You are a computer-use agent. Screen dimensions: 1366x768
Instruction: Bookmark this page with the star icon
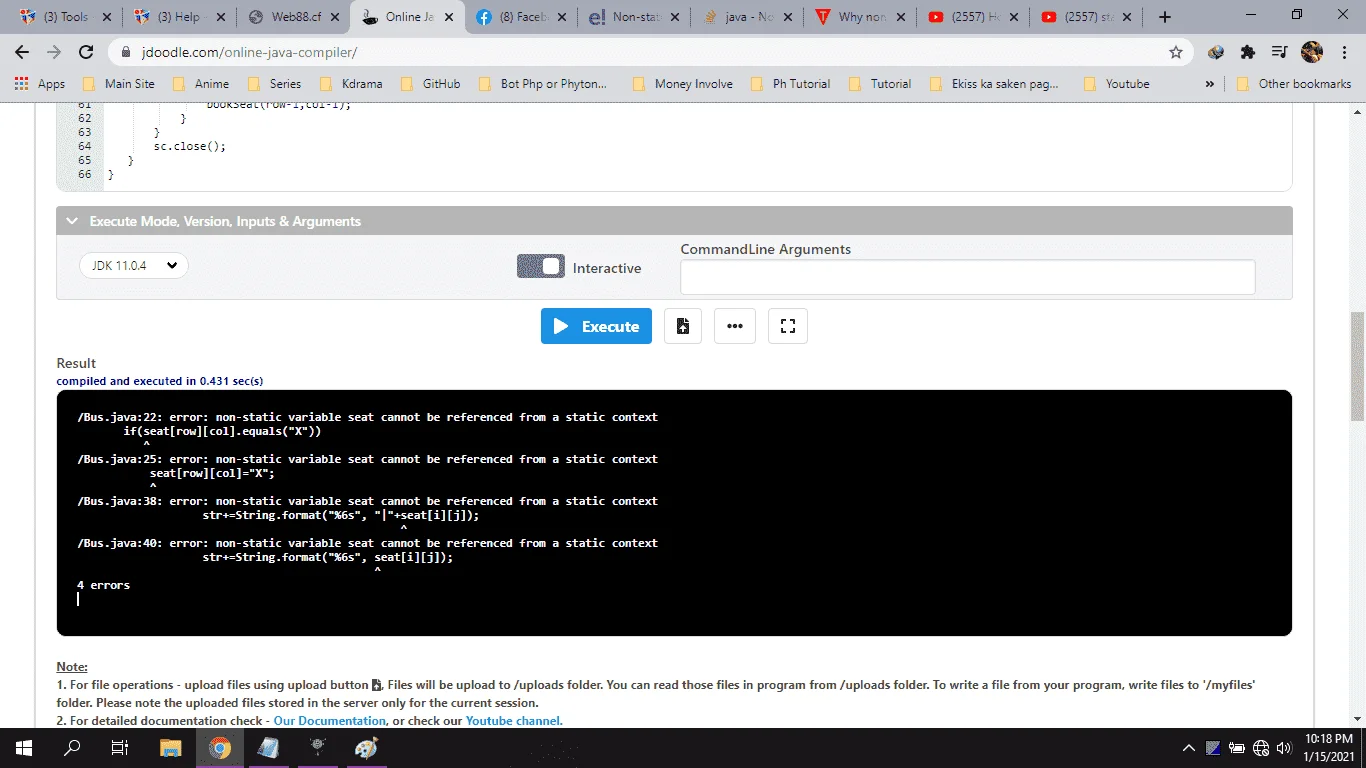click(x=1176, y=52)
